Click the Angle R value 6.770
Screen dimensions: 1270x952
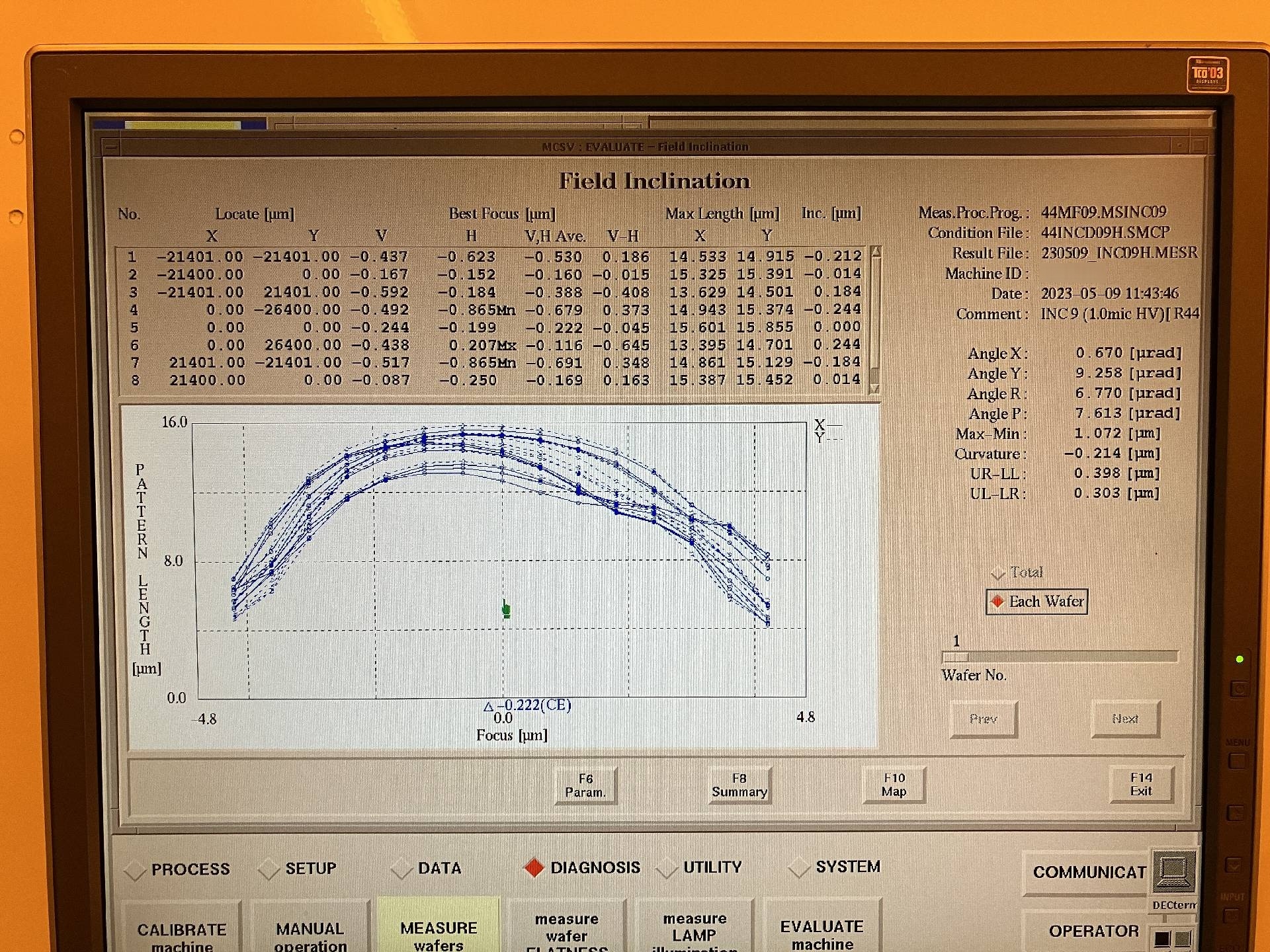1099,393
